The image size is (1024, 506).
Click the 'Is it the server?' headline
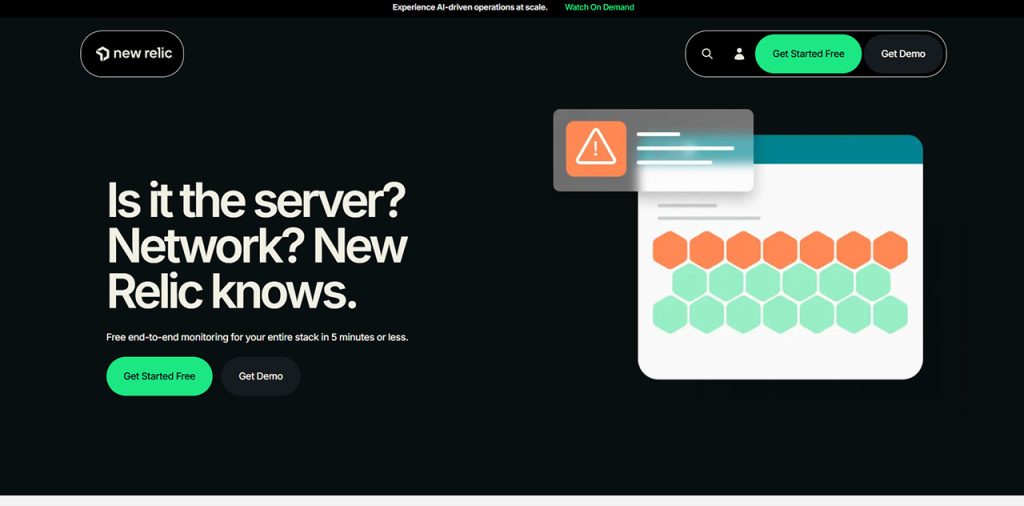coord(257,246)
